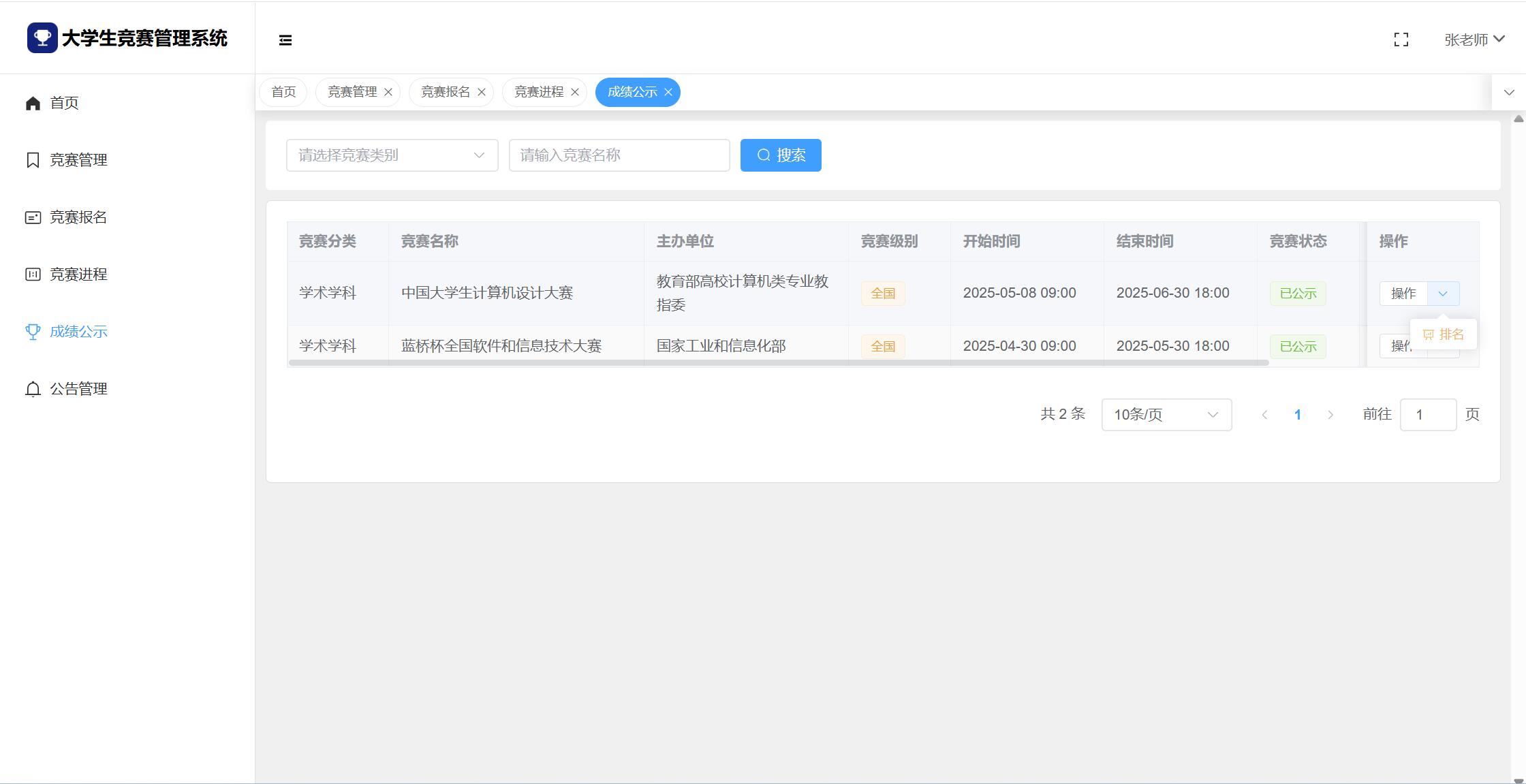Open the 10条/页 page size dropdown
The width and height of the screenshot is (1526, 784).
[x=1166, y=415]
